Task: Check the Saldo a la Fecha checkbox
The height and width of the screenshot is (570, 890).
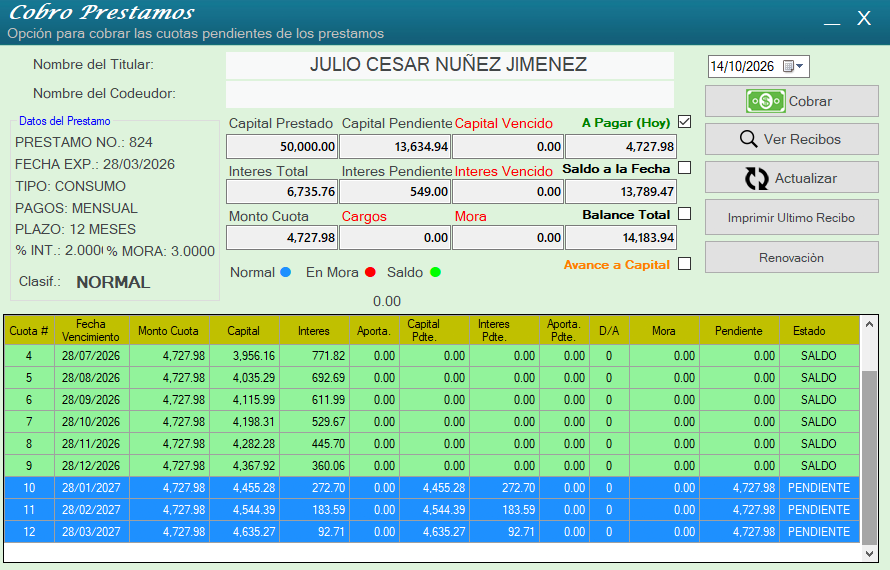Action: pyautogui.click(x=685, y=168)
